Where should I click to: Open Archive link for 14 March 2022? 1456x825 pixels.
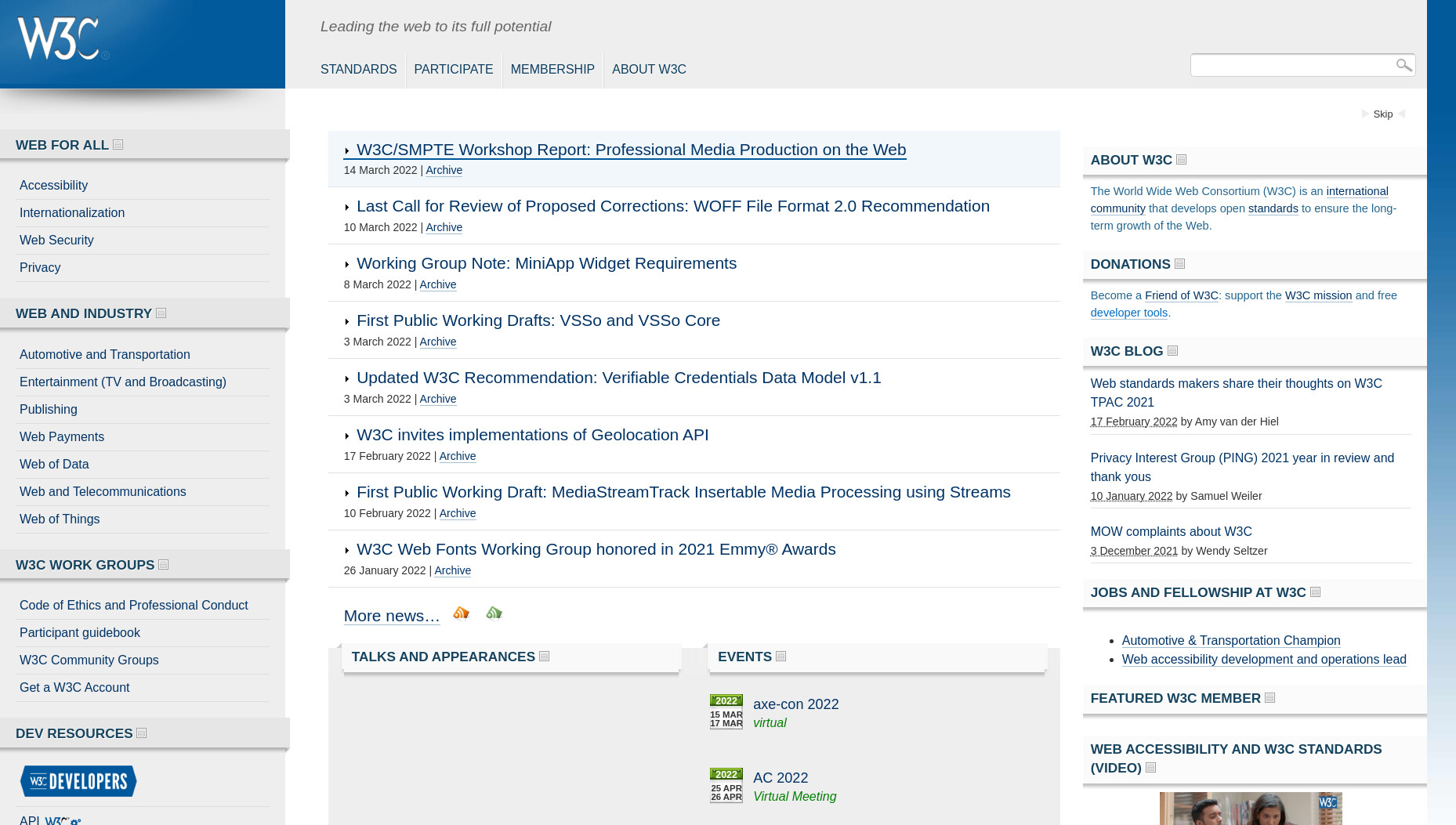pos(444,171)
